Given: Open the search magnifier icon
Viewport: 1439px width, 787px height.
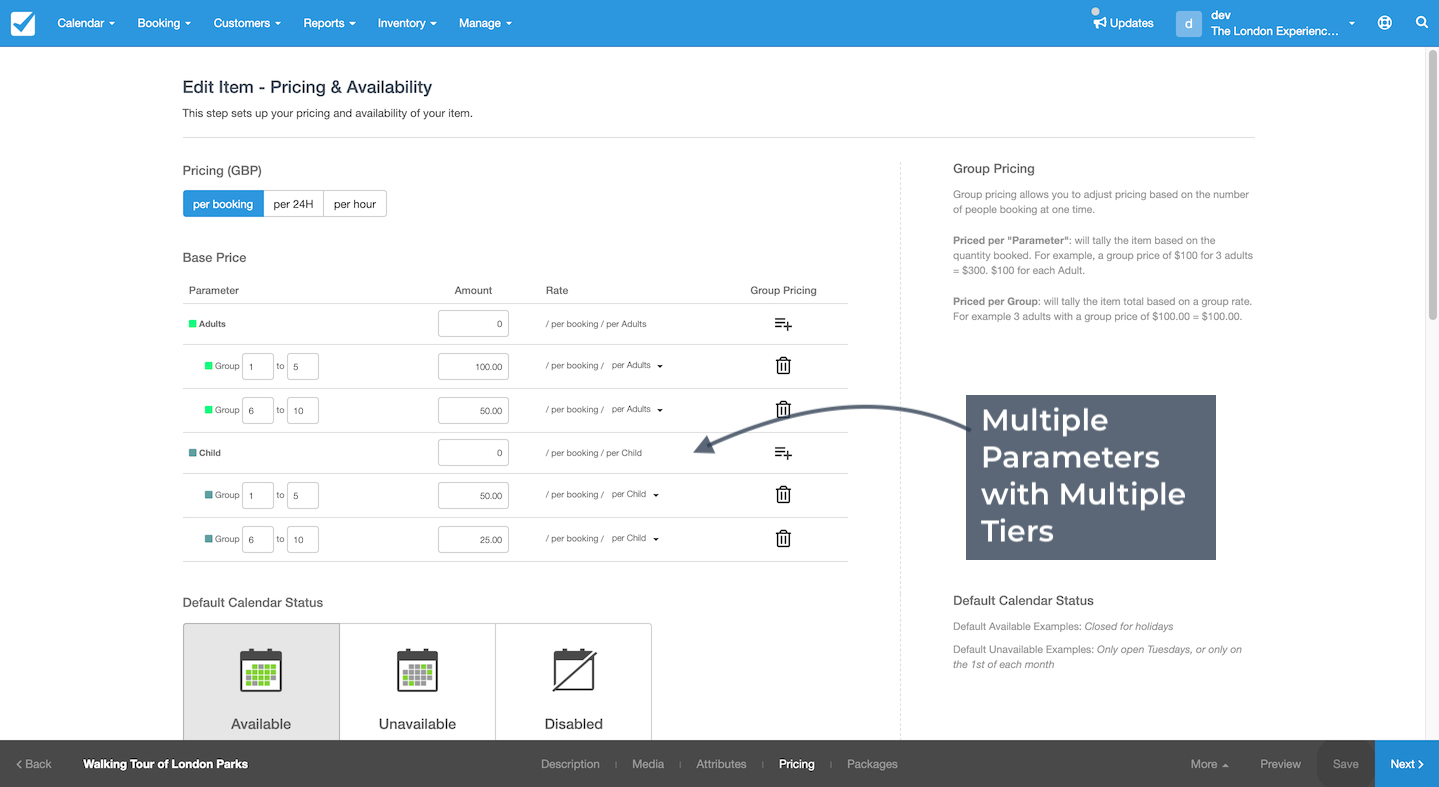Looking at the screenshot, I should 1422,23.
